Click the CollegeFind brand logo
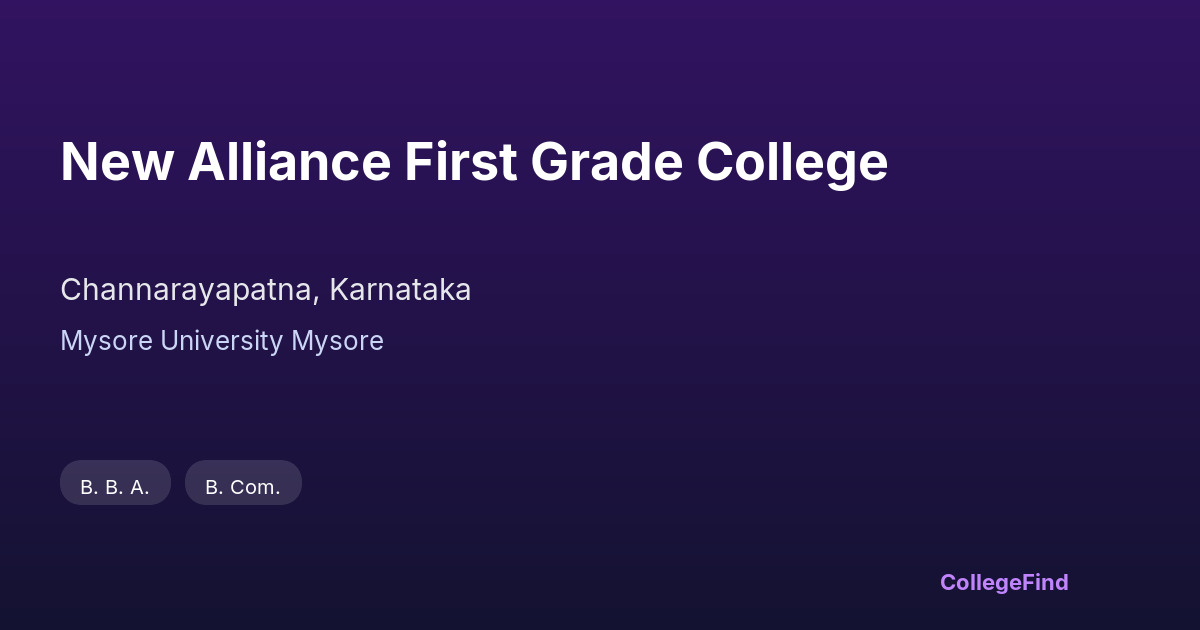This screenshot has width=1200, height=630. pos(1003,582)
